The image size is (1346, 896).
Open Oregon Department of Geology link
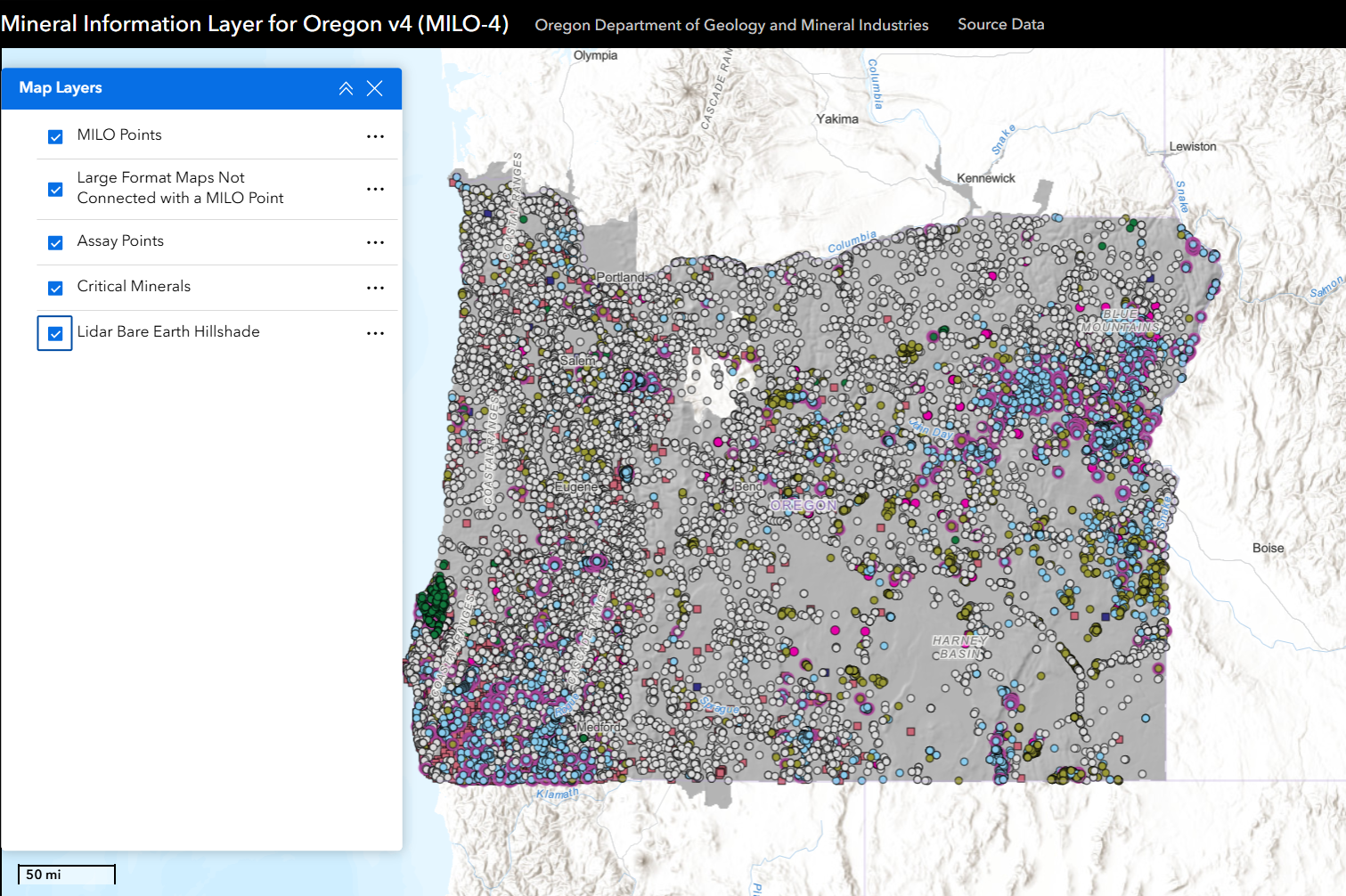(x=731, y=25)
